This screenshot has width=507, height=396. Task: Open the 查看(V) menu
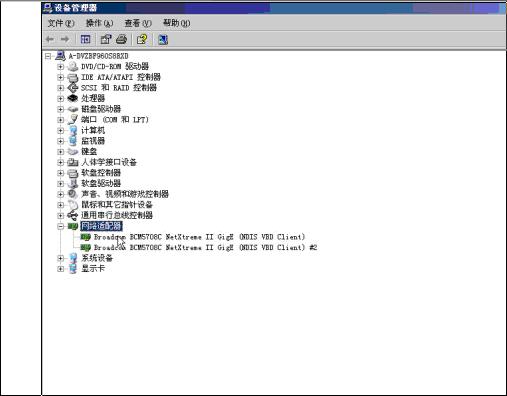pos(138,23)
